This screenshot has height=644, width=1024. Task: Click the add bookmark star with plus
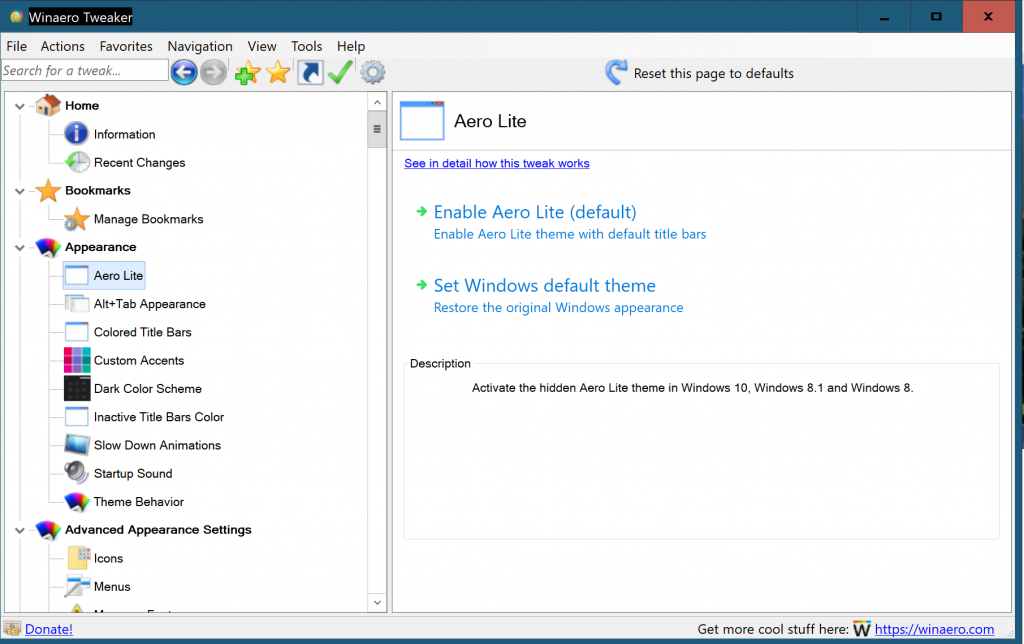pos(247,72)
